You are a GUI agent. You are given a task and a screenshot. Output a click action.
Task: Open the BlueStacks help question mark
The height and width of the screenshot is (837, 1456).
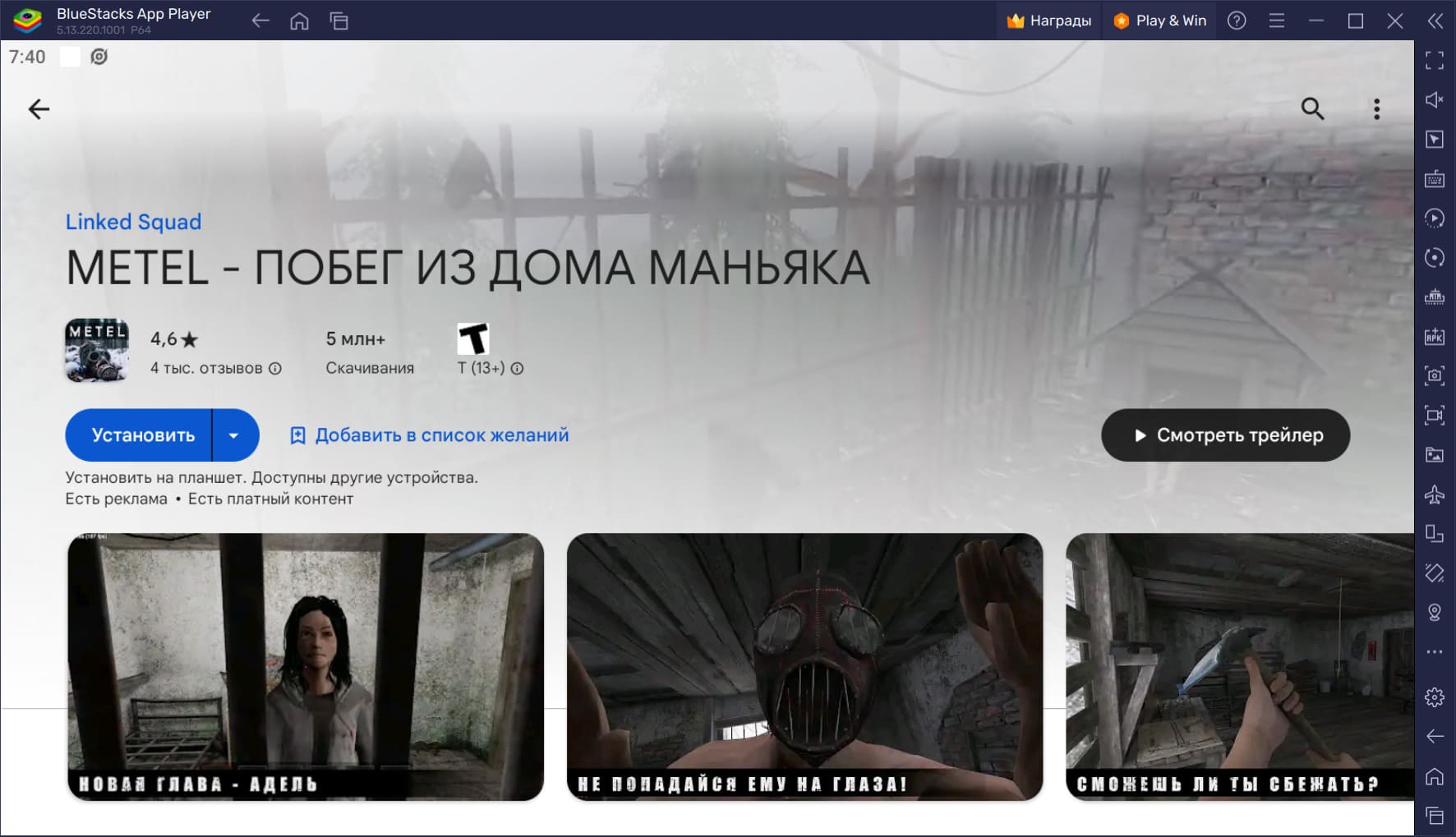1237,21
